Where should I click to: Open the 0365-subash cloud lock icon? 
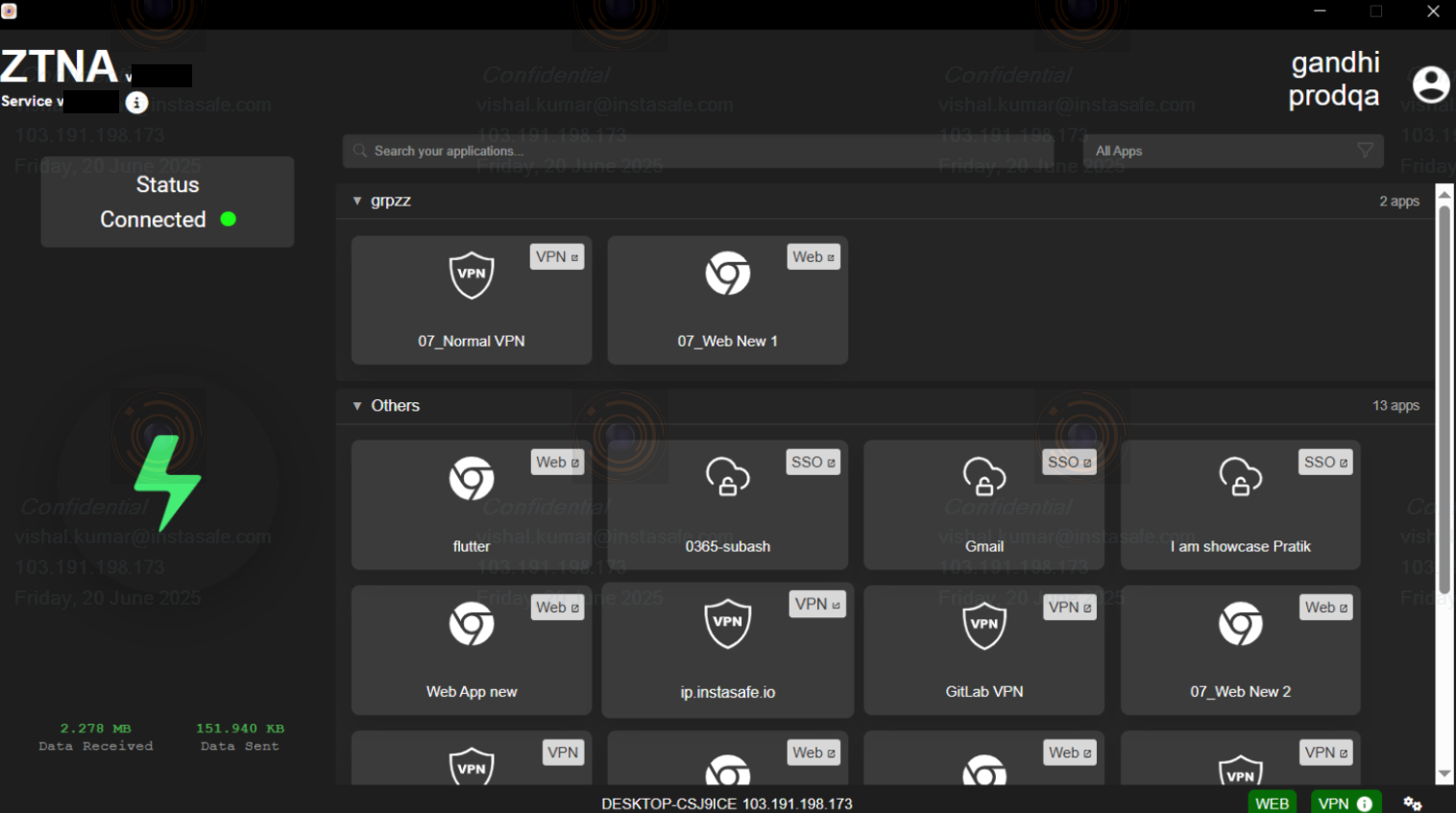pyautogui.click(x=728, y=476)
